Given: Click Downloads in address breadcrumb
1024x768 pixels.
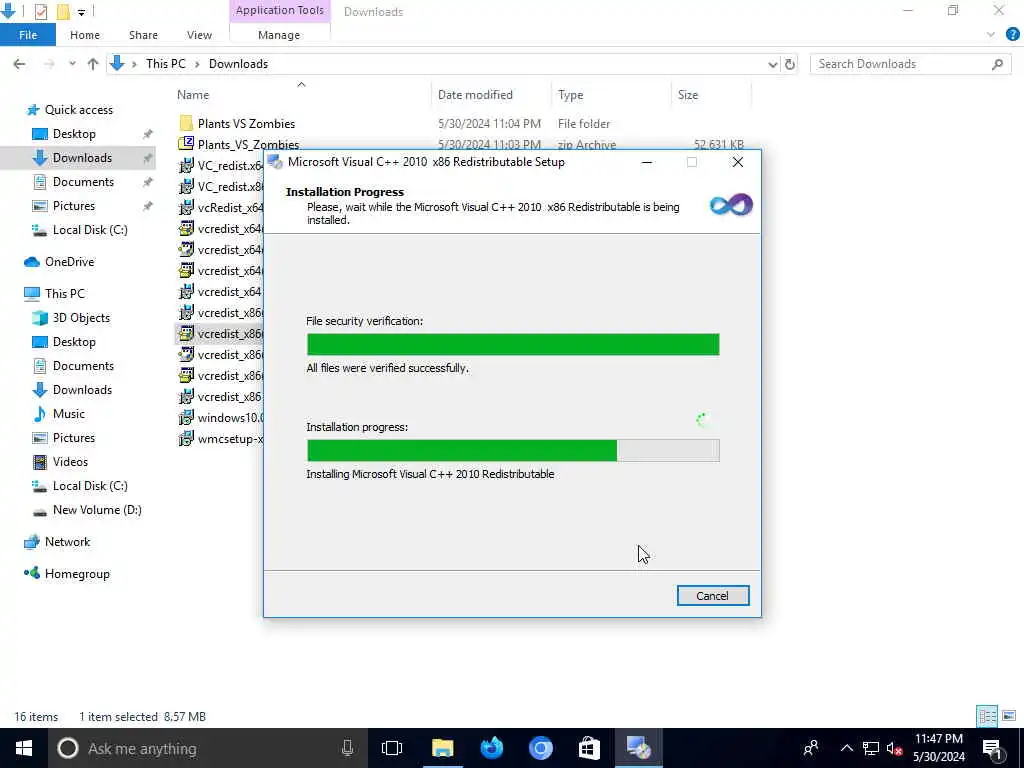Looking at the screenshot, I should (238, 64).
